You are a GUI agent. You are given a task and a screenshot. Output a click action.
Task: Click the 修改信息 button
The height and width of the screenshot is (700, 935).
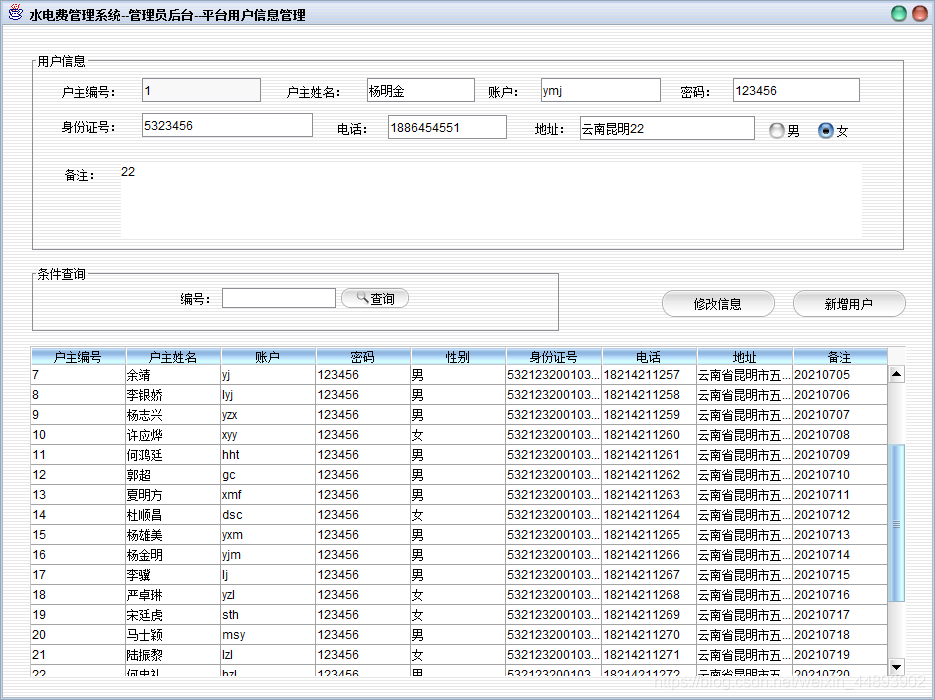pos(718,304)
